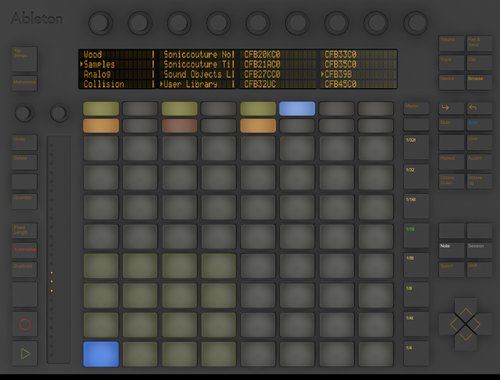
Task: Select the 1/32 repeat rate button
Action: (x=416, y=177)
